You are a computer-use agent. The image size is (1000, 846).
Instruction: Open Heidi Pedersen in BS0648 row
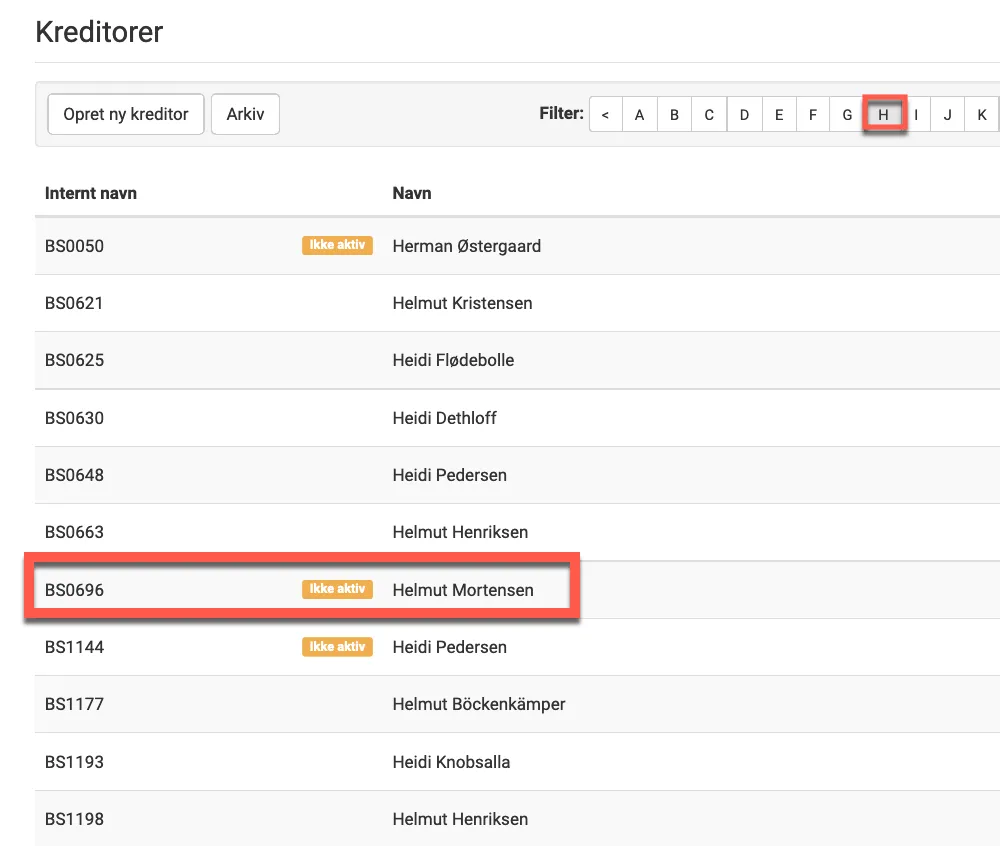(450, 475)
